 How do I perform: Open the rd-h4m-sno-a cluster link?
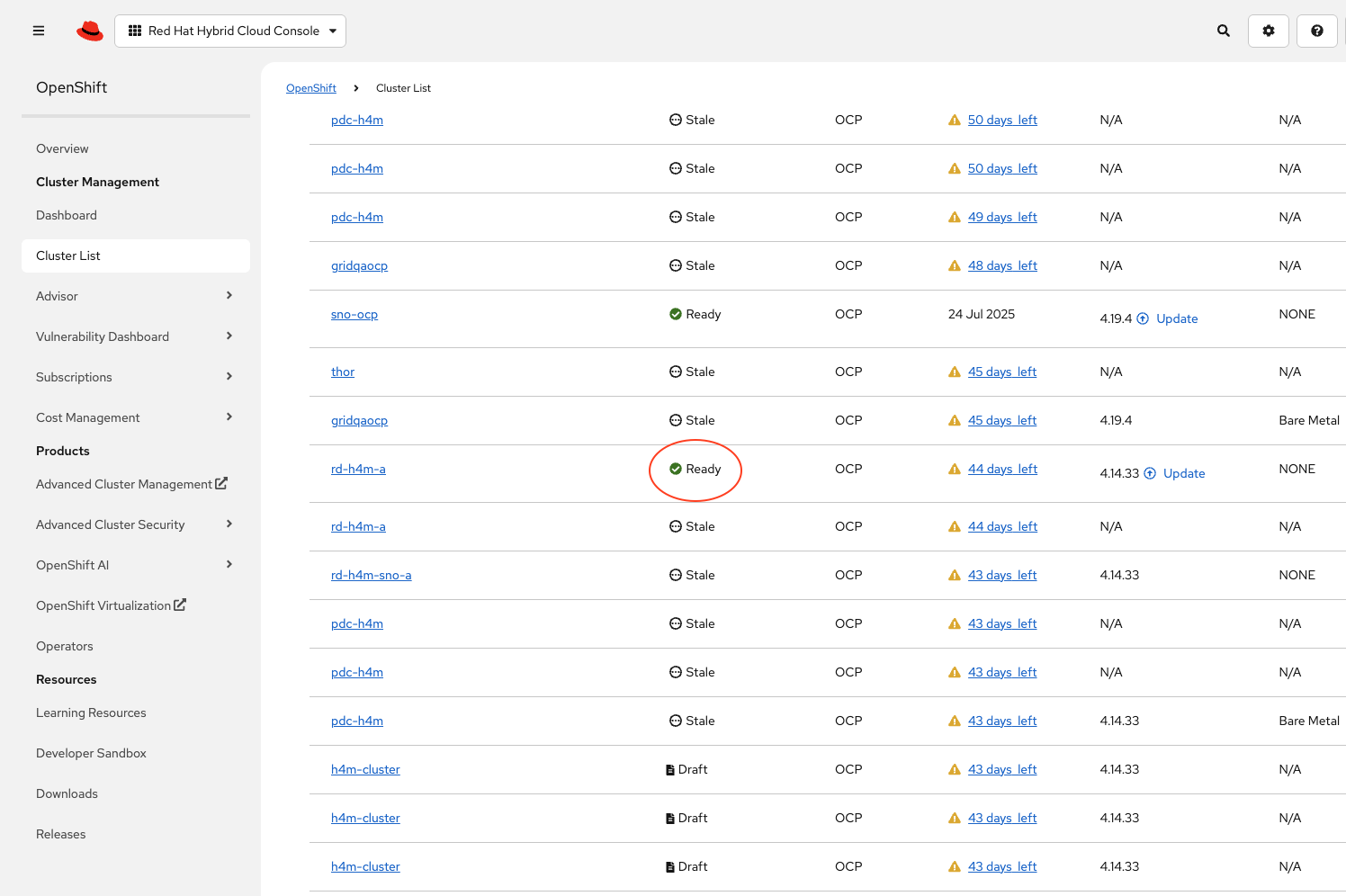371,575
